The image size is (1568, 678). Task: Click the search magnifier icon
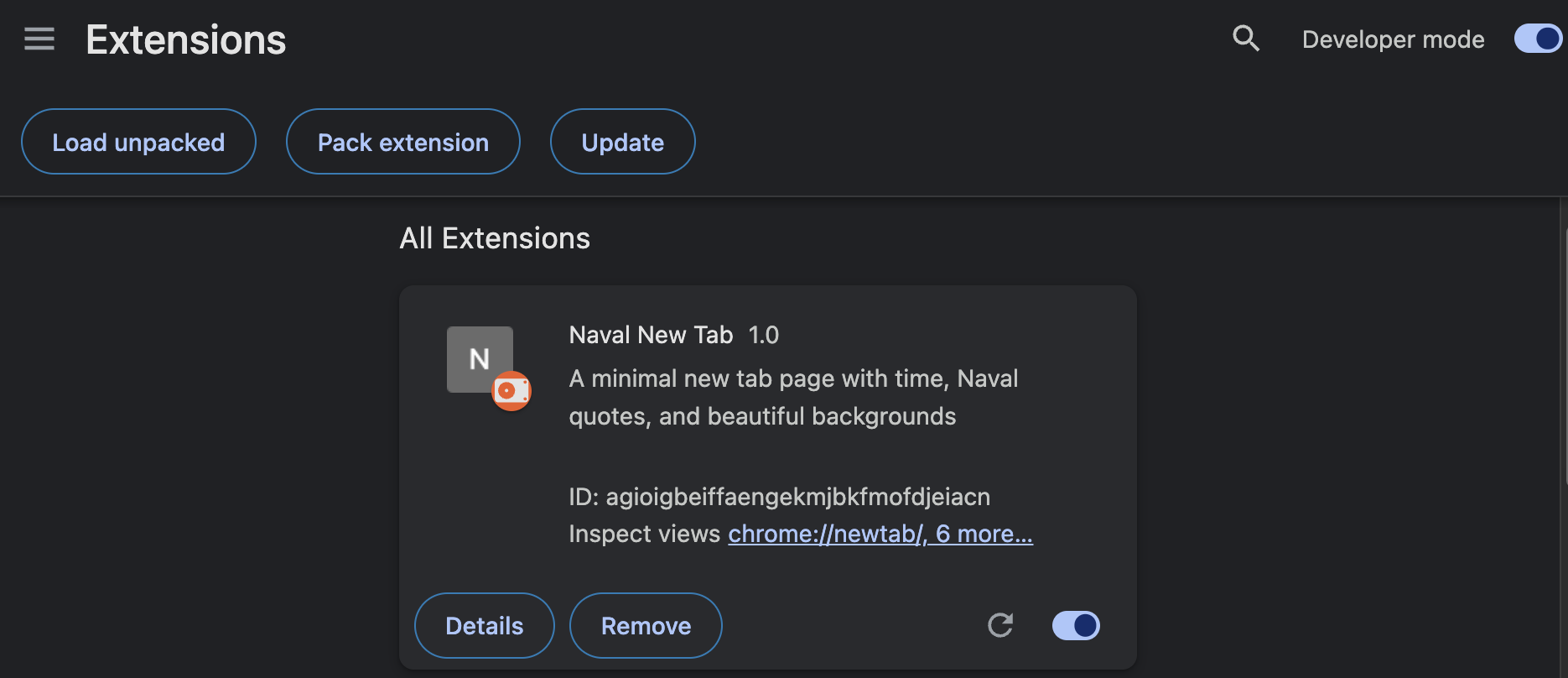(x=1246, y=39)
